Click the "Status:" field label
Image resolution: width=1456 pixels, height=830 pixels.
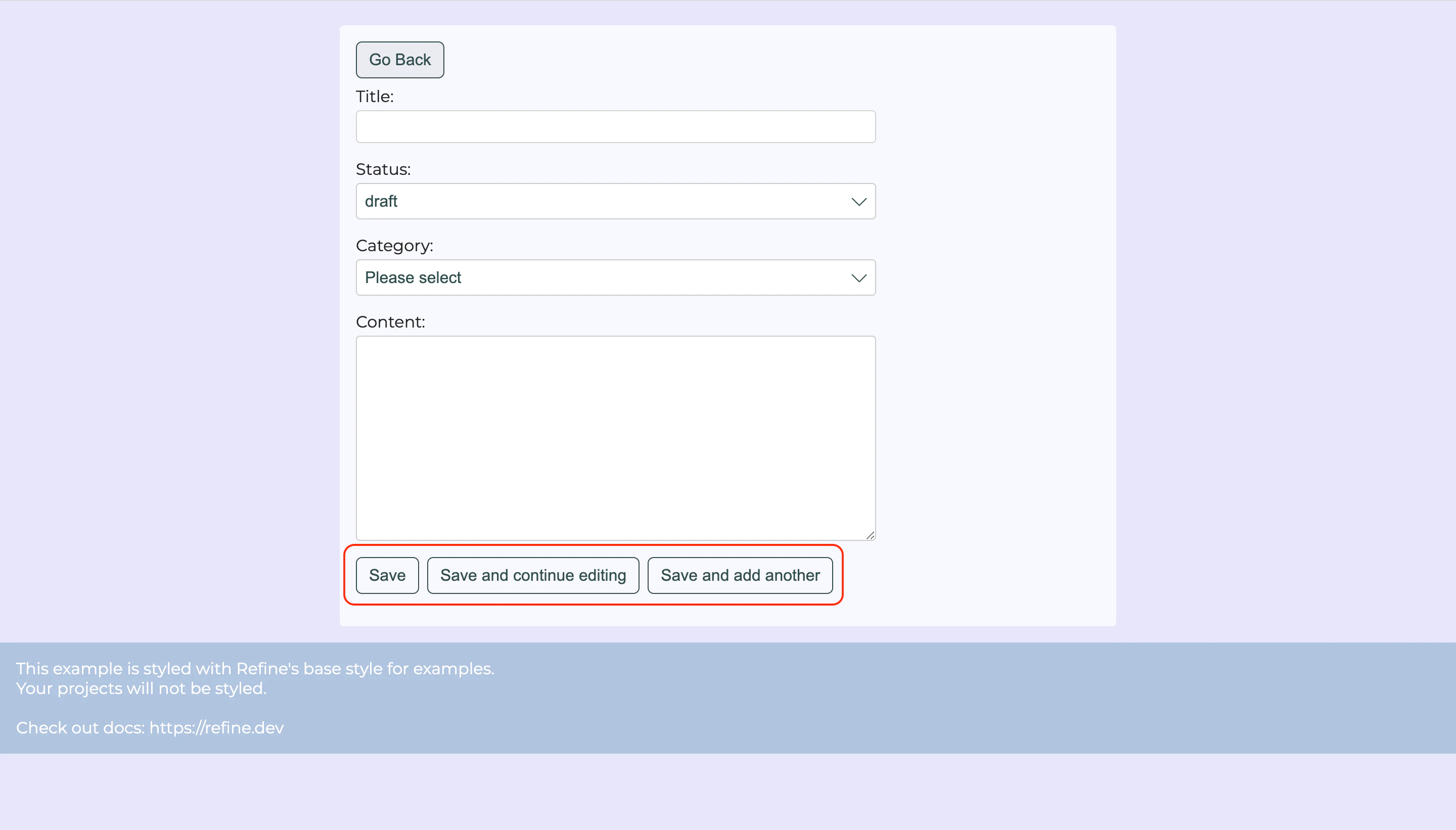[x=383, y=169]
